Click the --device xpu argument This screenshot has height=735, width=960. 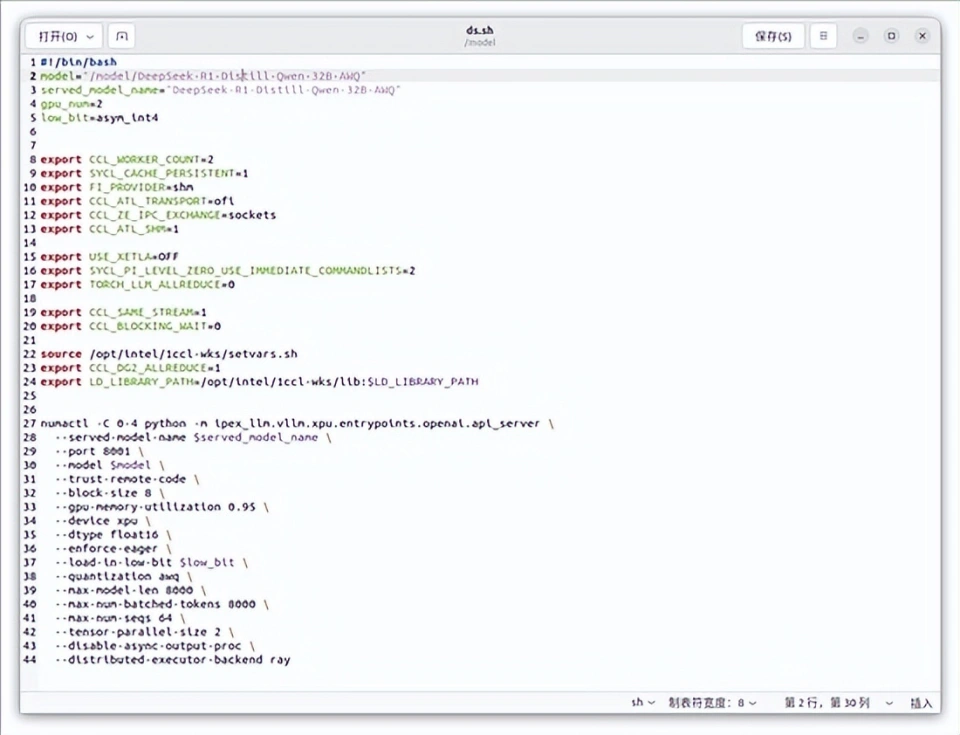pyautogui.click(x=103, y=521)
